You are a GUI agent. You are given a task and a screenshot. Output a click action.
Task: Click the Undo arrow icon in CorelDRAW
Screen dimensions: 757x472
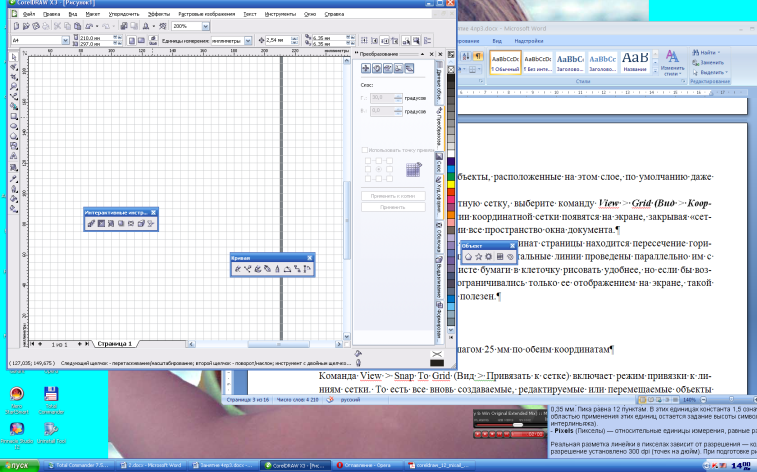coord(89,26)
